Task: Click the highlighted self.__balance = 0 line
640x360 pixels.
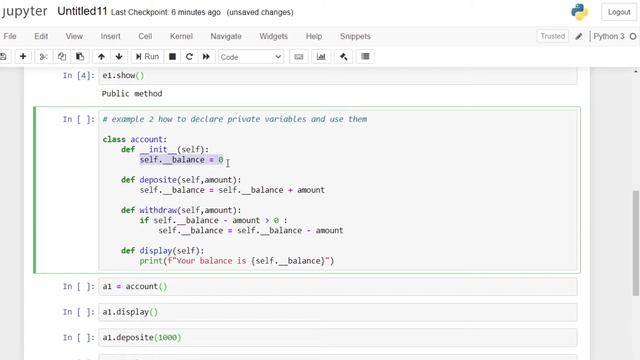Action: (x=181, y=160)
